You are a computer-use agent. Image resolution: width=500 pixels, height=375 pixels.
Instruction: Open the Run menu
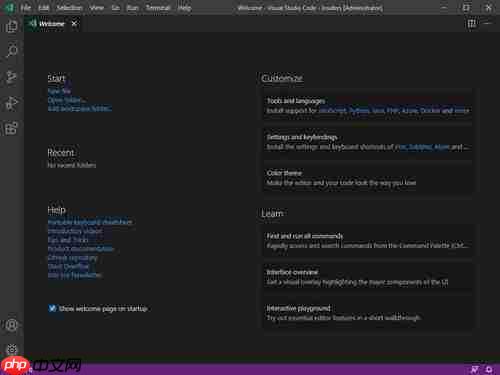[132, 8]
